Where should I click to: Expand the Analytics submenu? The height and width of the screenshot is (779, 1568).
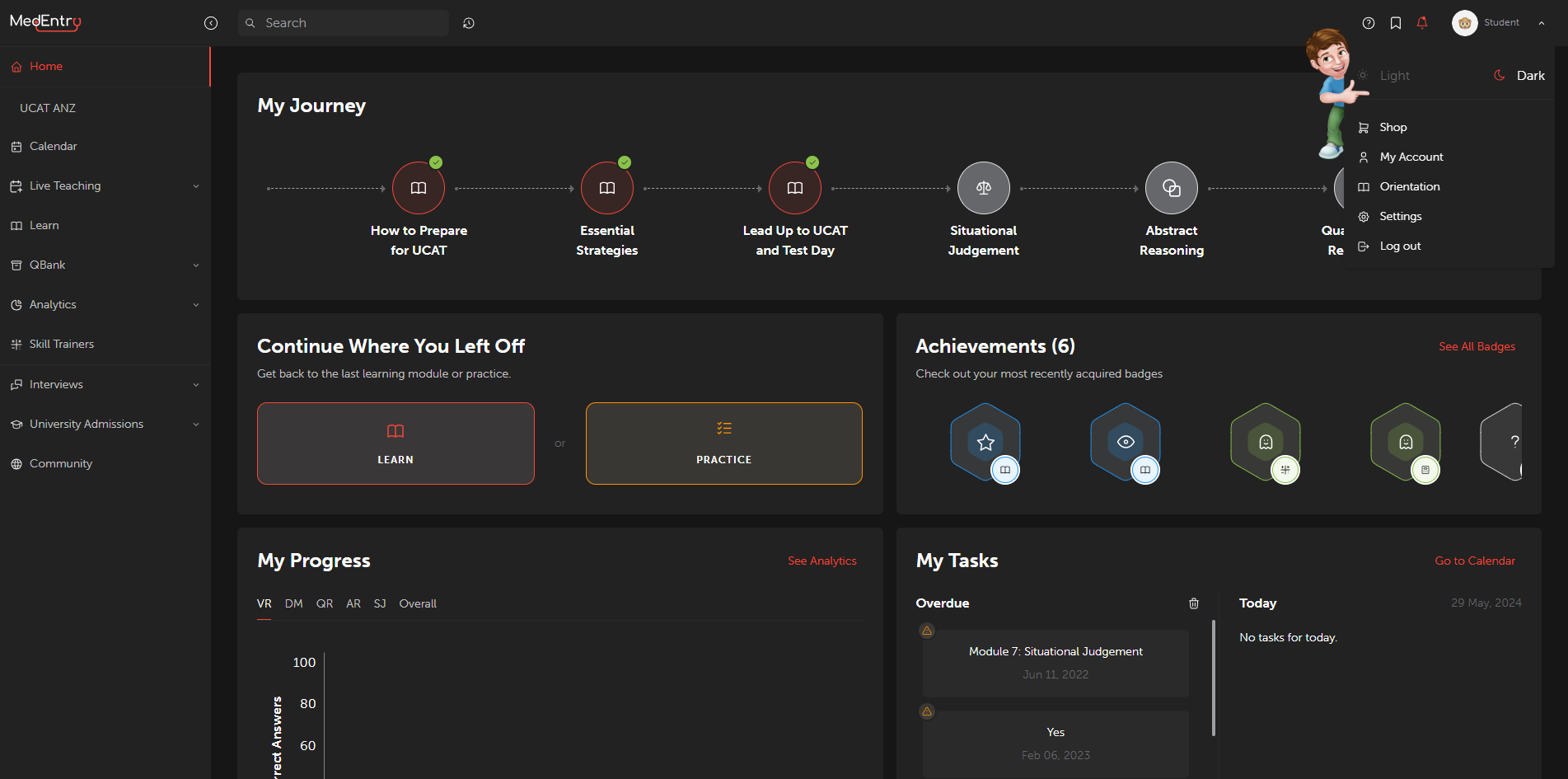click(196, 305)
